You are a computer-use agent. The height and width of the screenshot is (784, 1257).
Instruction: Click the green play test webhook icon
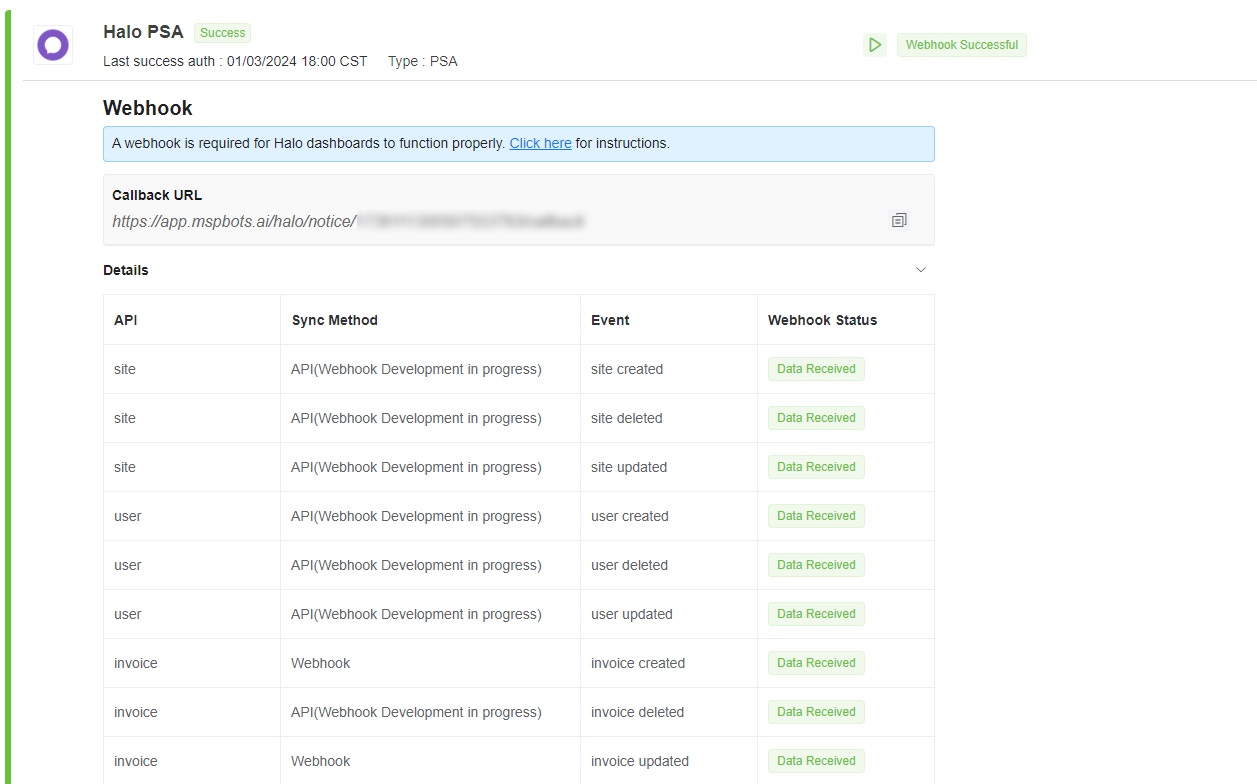(875, 45)
